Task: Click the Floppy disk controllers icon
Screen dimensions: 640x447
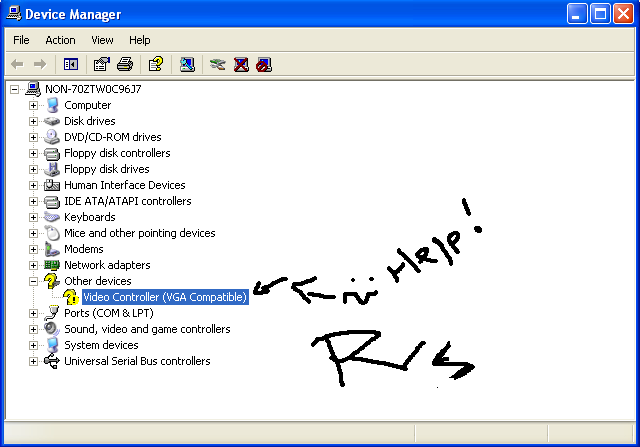Action: click(52, 153)
